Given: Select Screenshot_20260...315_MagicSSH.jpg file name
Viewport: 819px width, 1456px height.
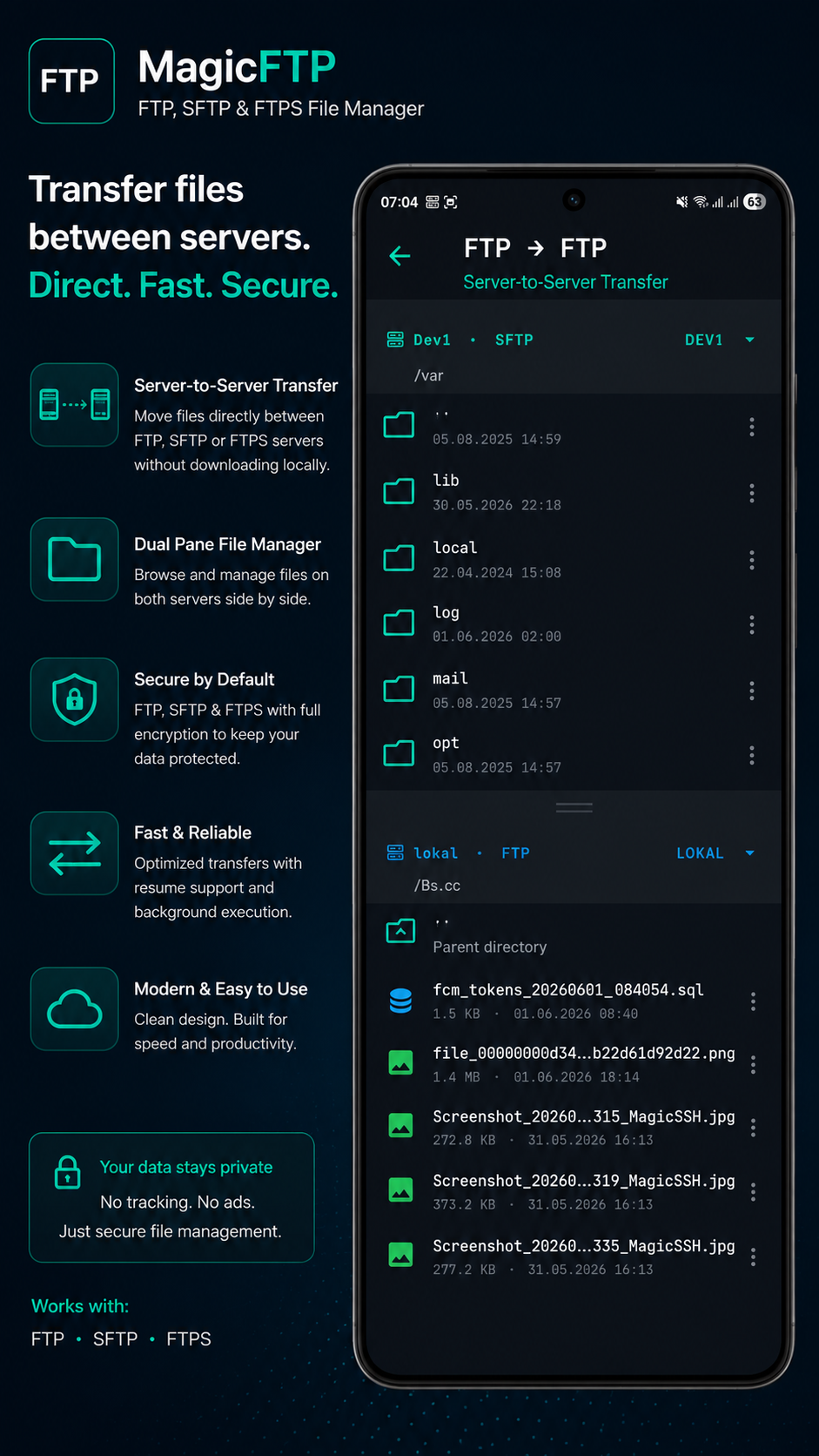Looking at the screenshot, I should coord(584,1116).
